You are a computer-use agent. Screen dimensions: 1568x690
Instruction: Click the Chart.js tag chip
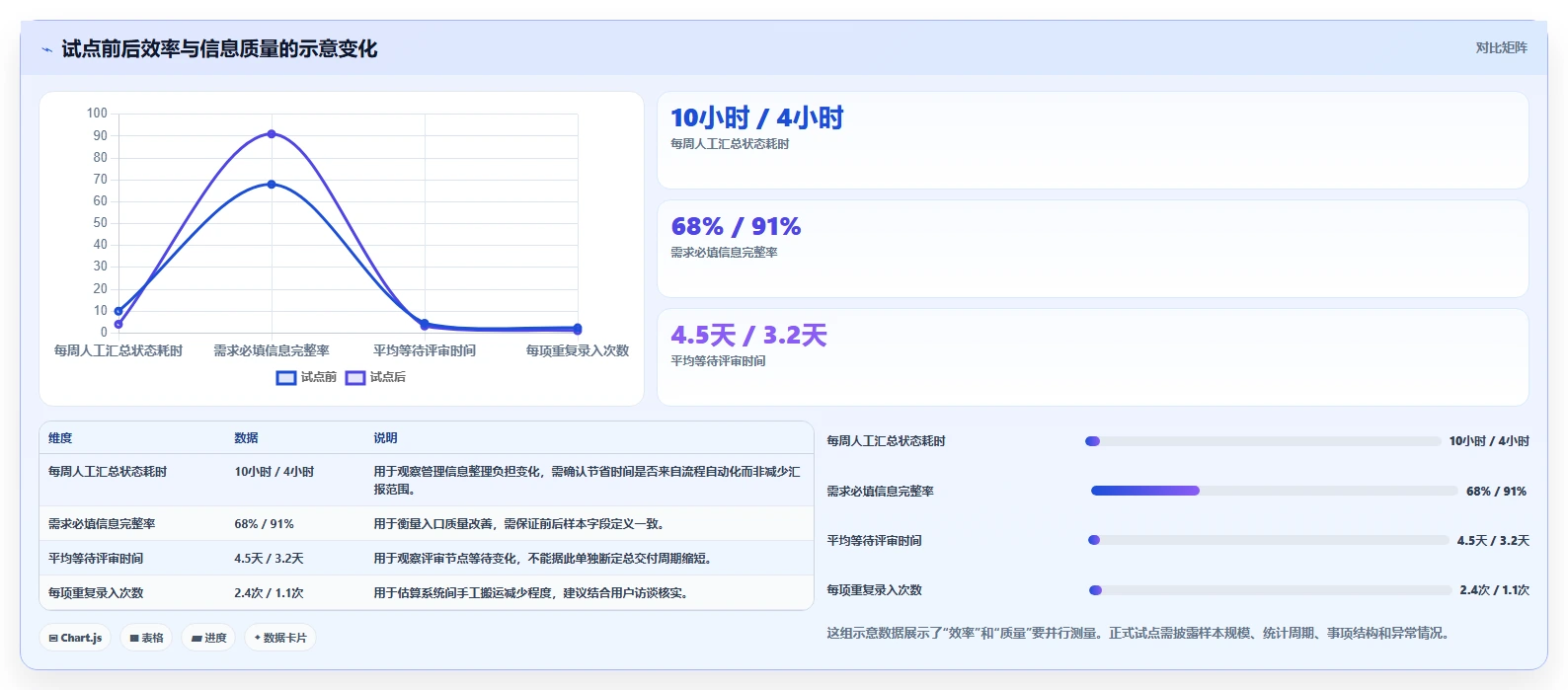tap(75, 638)
